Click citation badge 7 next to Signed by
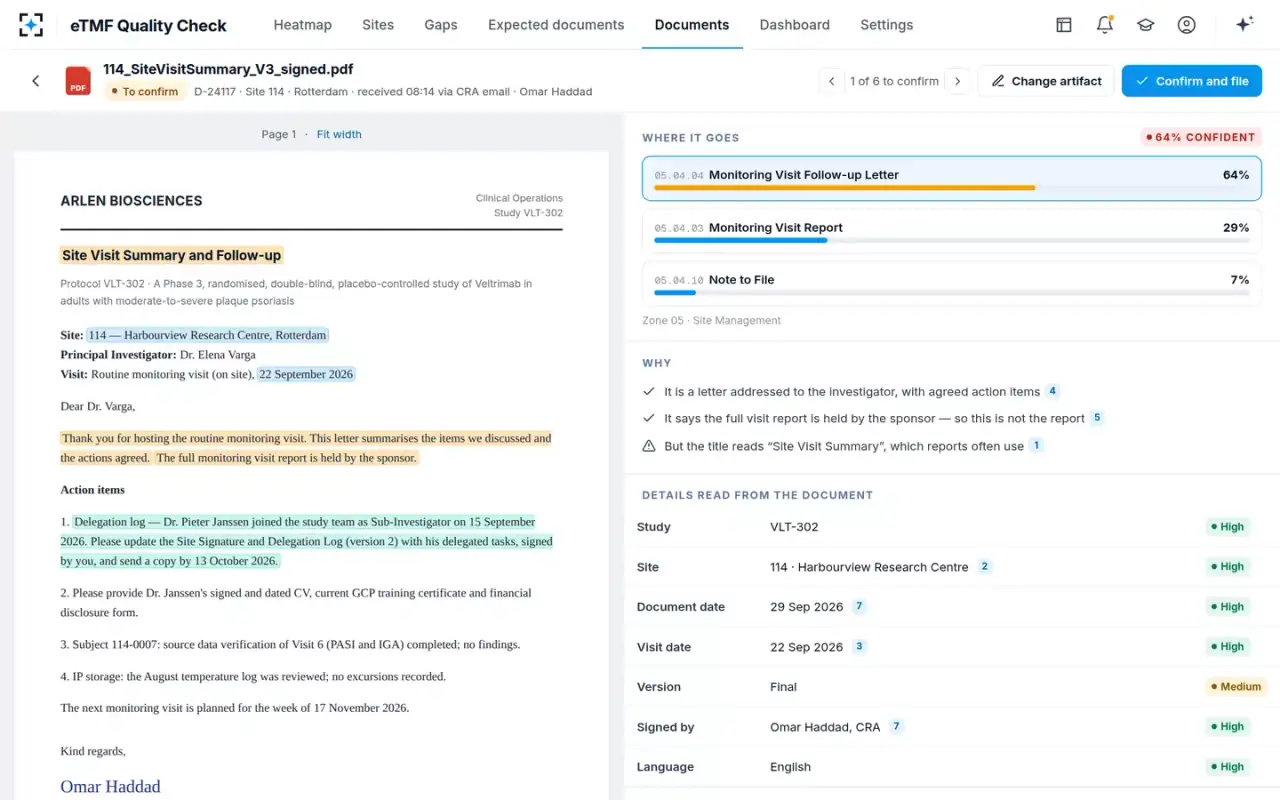 pyautogui.click(x=896, y=726)
